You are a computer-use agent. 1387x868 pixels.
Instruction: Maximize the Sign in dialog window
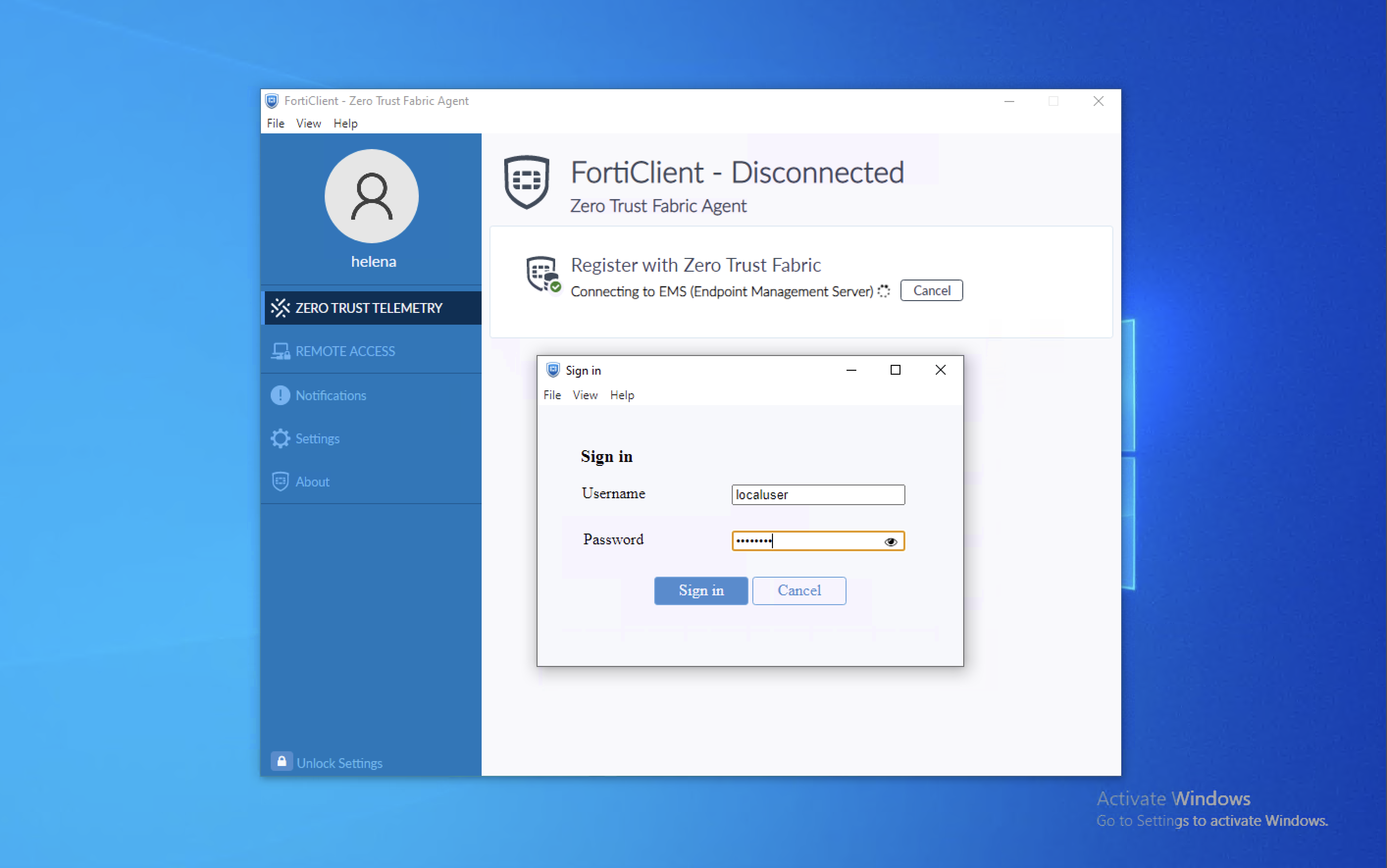point(895,370)
